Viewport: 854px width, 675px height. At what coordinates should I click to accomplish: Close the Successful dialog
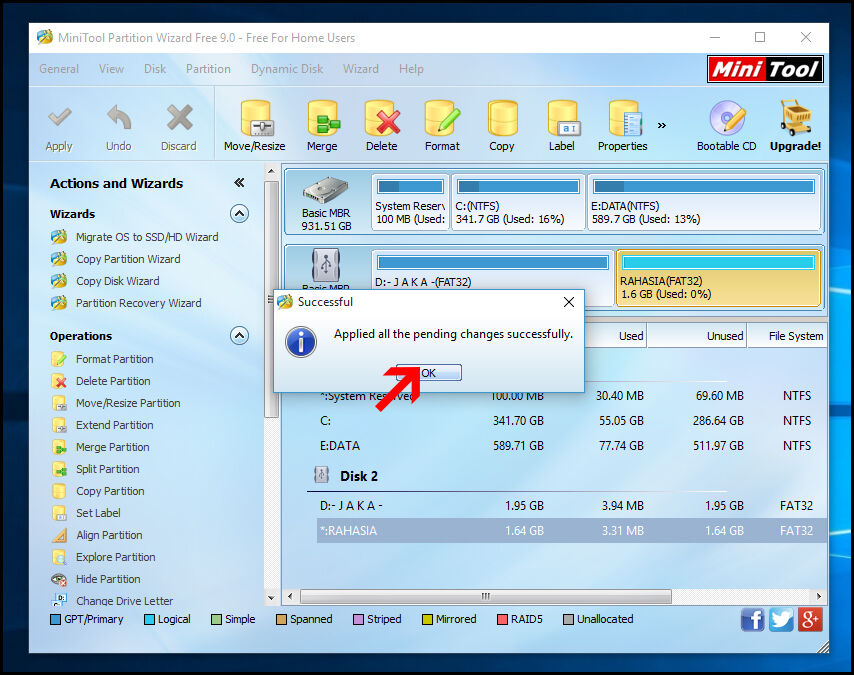coord(569,302)
